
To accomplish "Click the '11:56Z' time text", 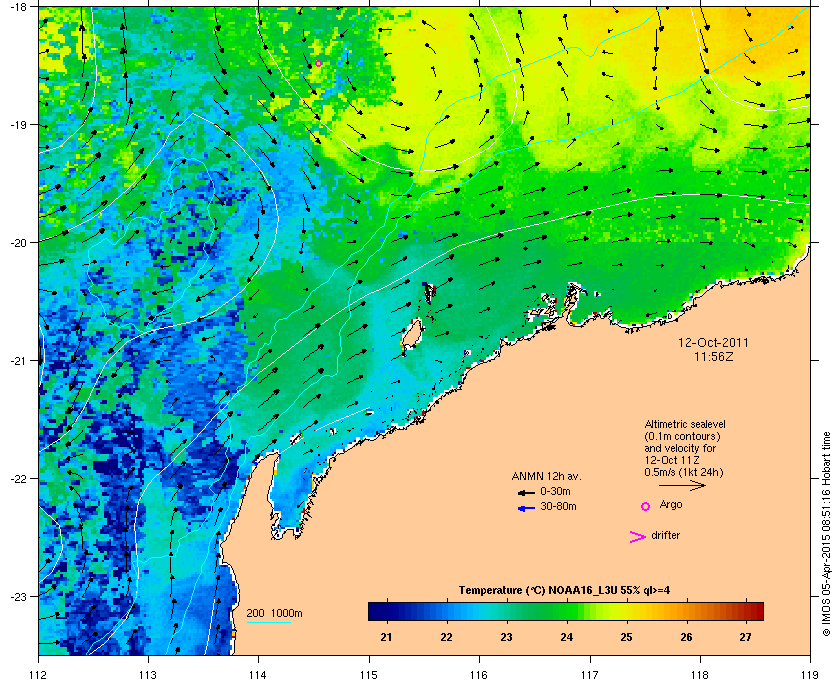I will 714,356.
